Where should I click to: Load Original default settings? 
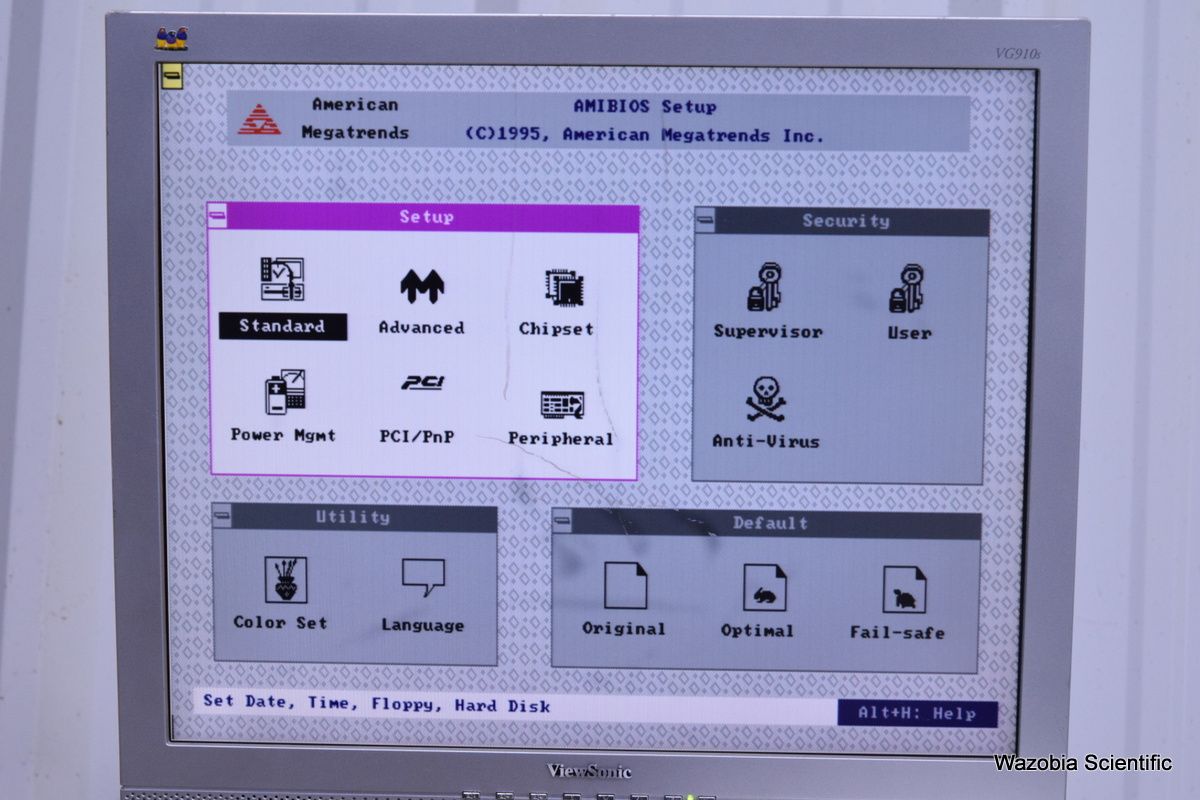tap(625, 586)
